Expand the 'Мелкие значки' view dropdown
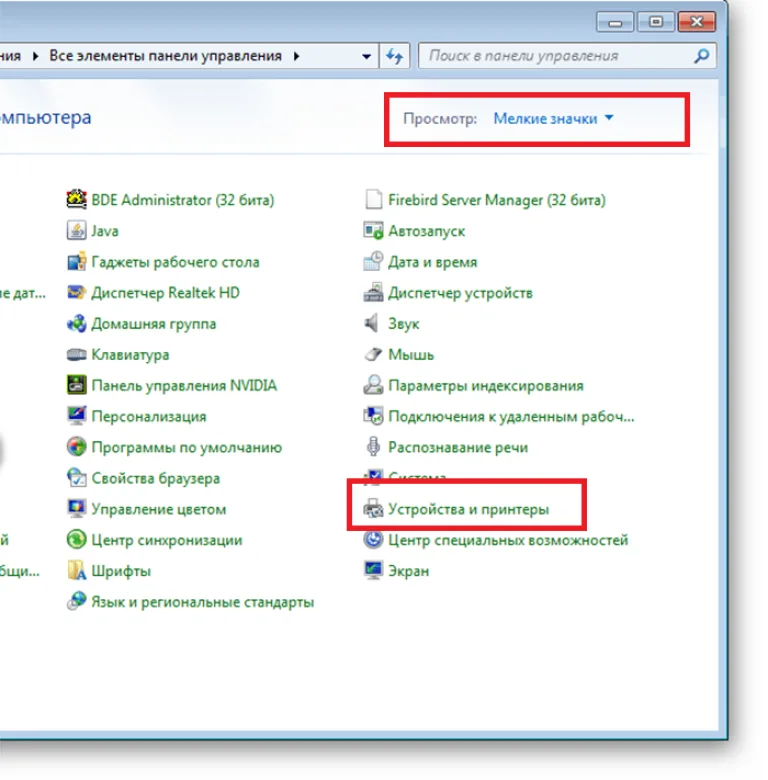Screen dimensions: 768x780 pos(553,118)
